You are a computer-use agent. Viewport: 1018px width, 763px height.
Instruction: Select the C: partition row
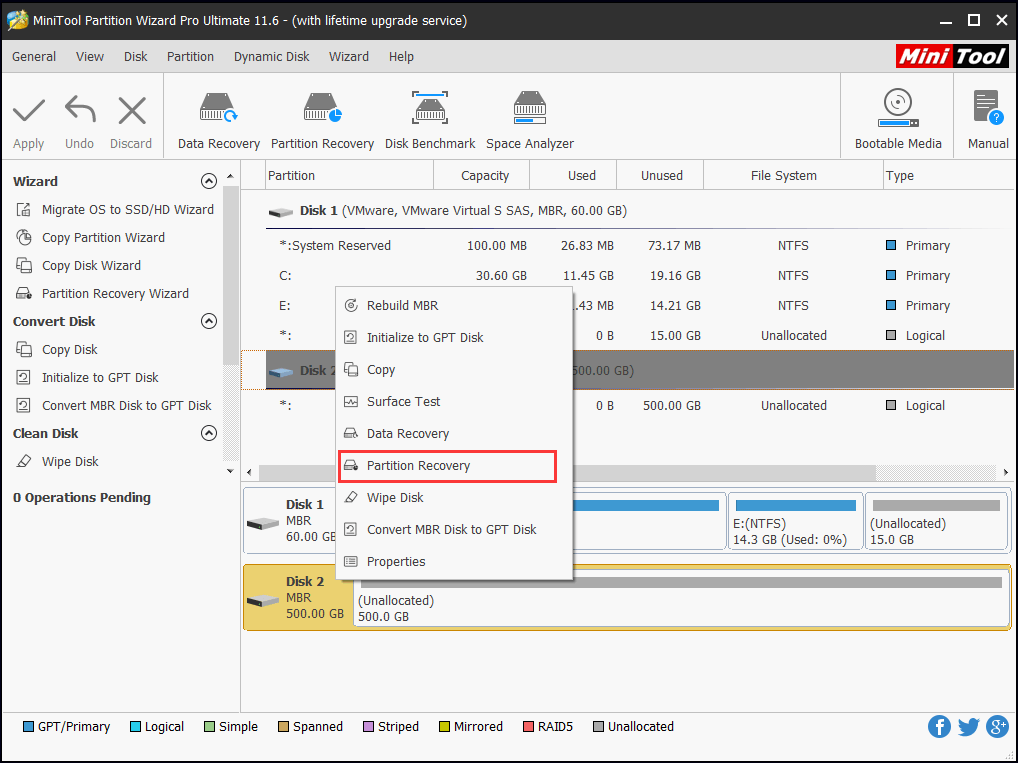(639, 275)
